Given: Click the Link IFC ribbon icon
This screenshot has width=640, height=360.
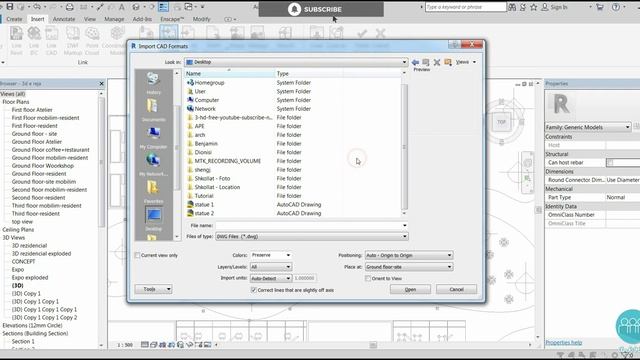Looking at the screenshot, I should (34, 40).
